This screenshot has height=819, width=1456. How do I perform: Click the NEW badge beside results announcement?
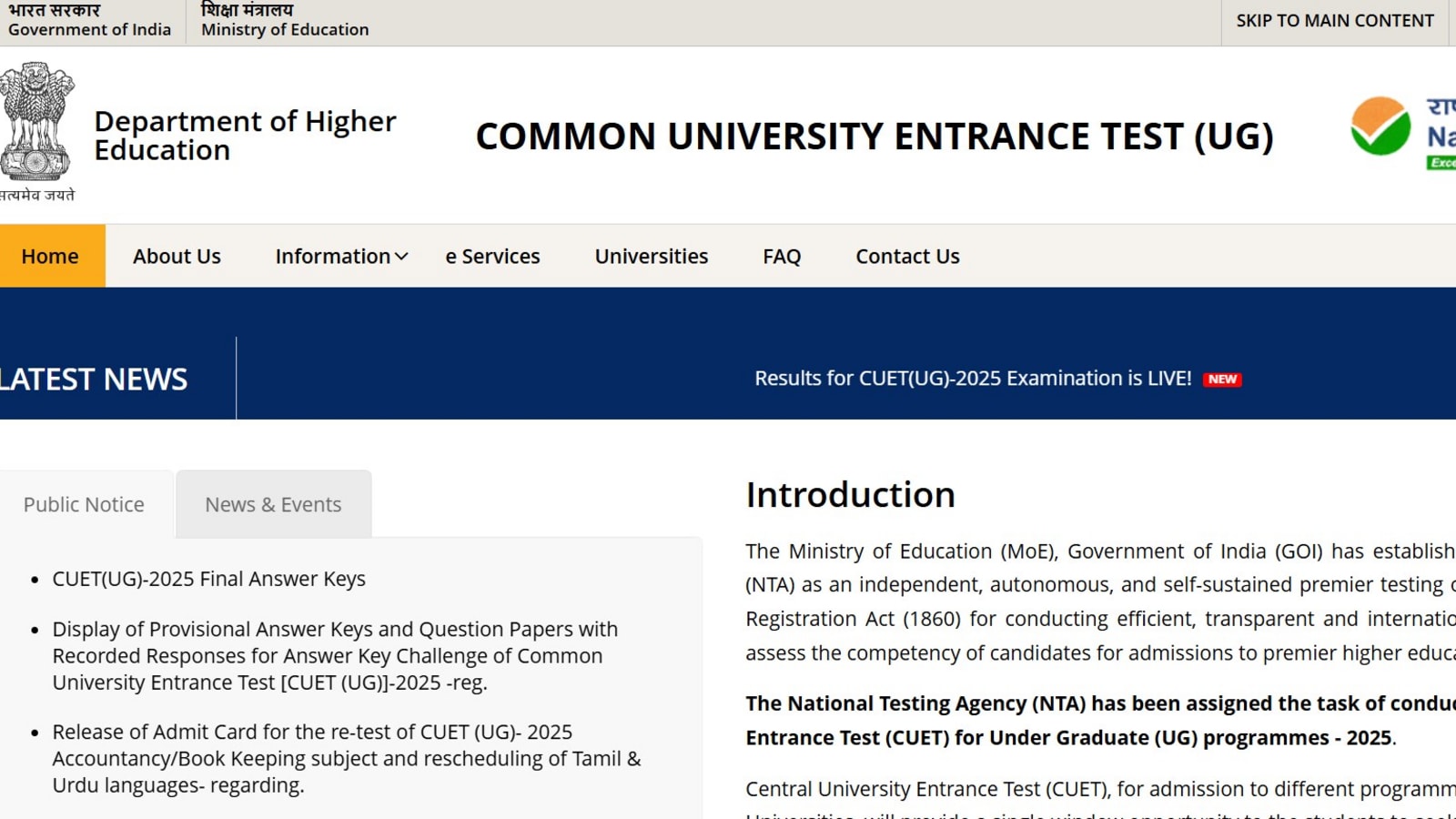coord(1223,379)
